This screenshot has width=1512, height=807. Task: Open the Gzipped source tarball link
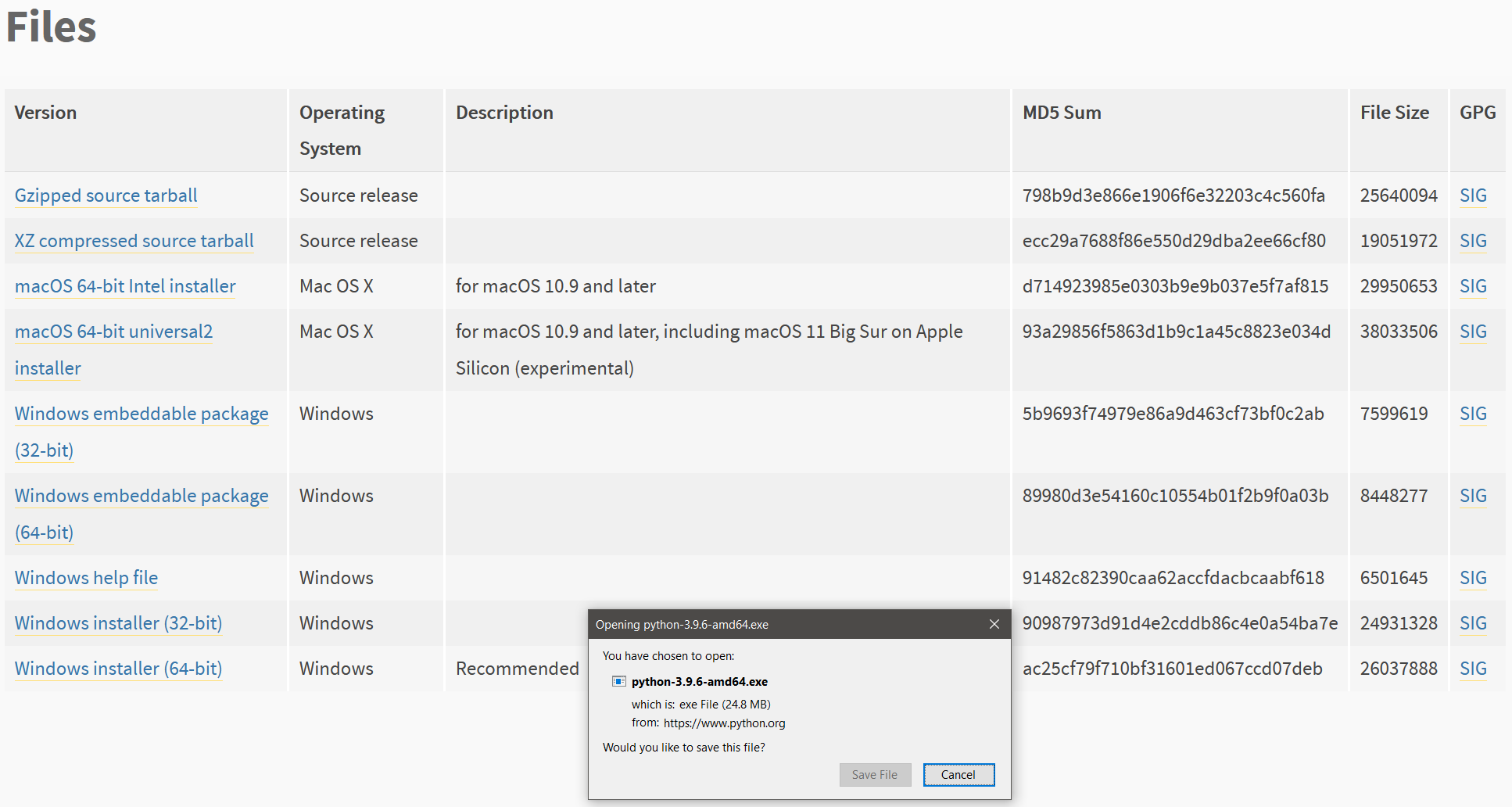point(106,195)
